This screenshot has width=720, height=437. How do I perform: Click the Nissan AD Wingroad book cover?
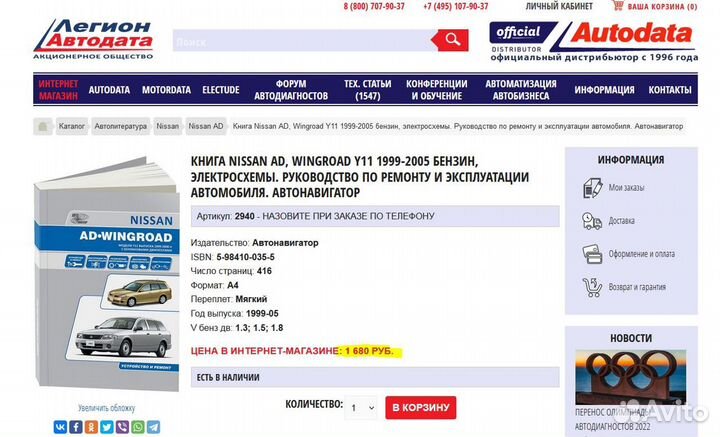tap(107, 275)
